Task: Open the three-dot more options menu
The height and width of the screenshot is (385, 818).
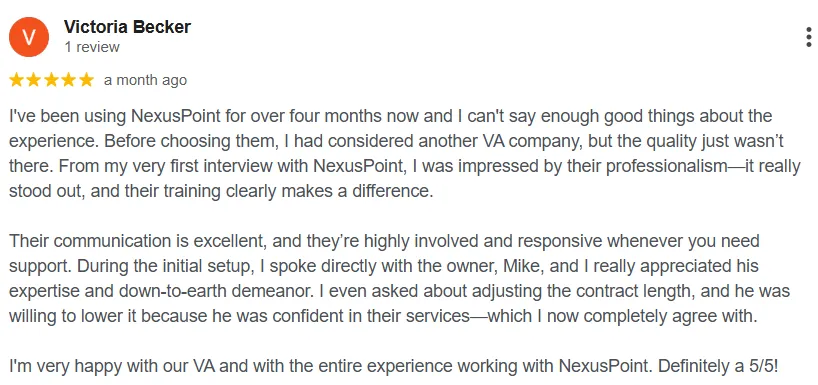Action: coord(809,38)
